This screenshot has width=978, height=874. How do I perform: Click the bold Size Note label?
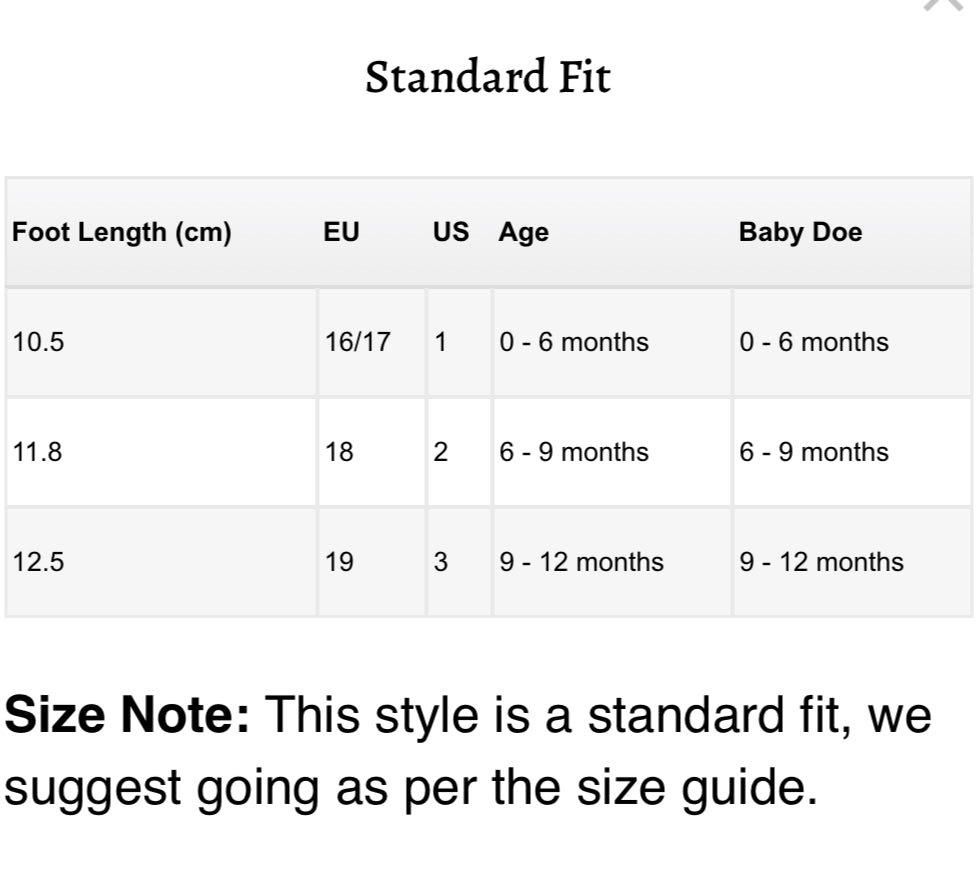(x=127, y=715)
